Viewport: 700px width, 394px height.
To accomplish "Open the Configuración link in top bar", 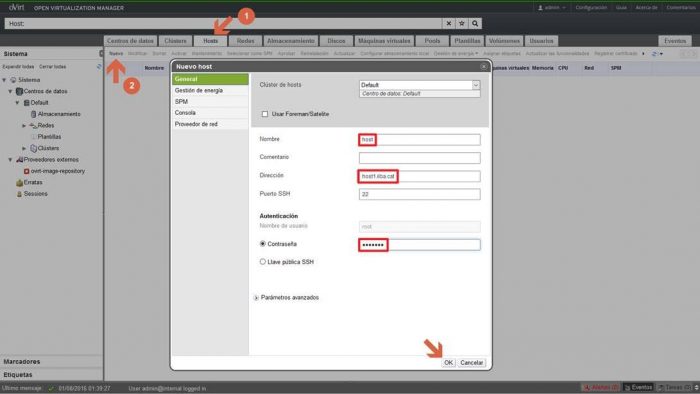I will (591, 8).
